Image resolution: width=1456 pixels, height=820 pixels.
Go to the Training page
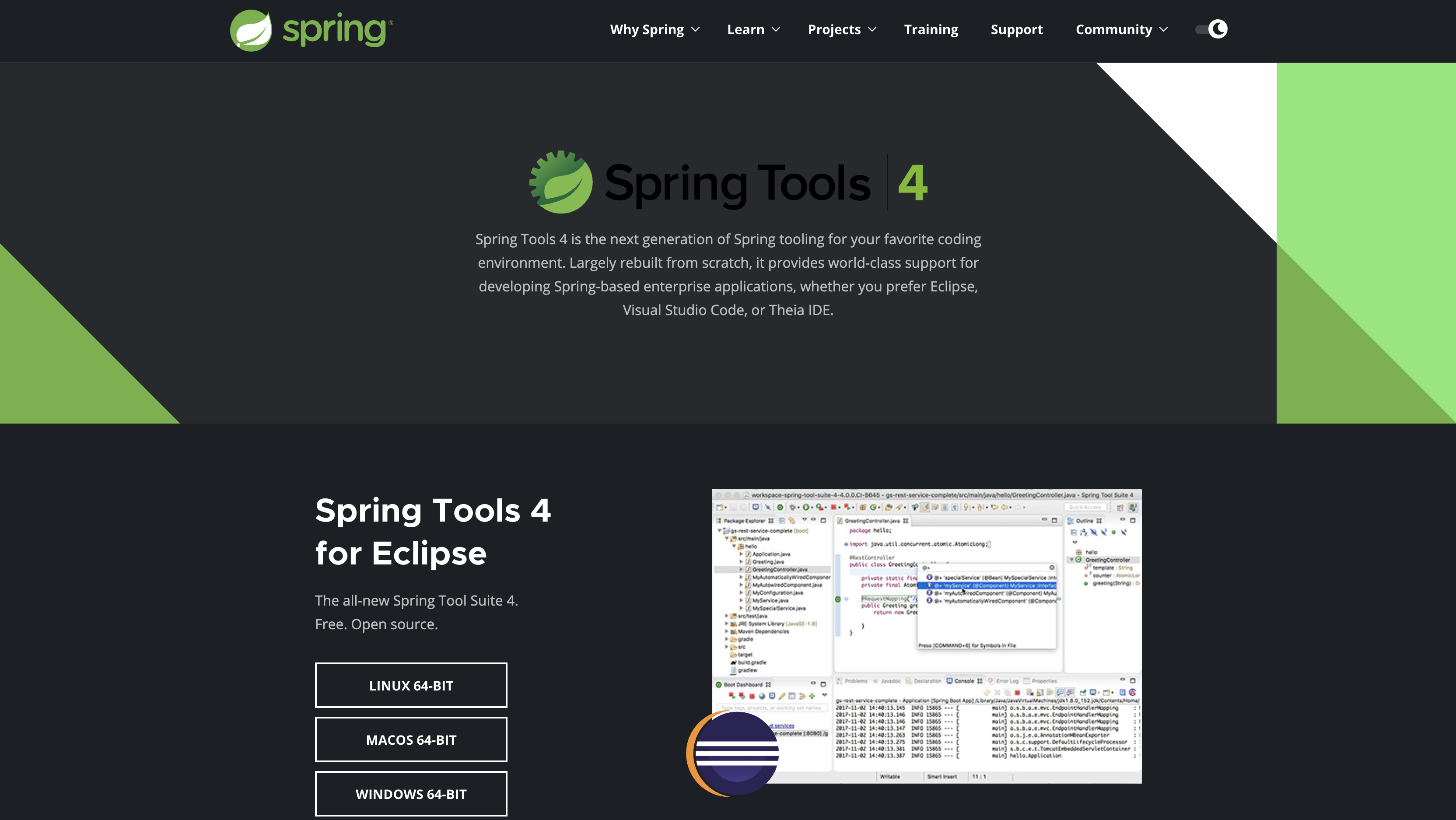(x=931, y=29)
